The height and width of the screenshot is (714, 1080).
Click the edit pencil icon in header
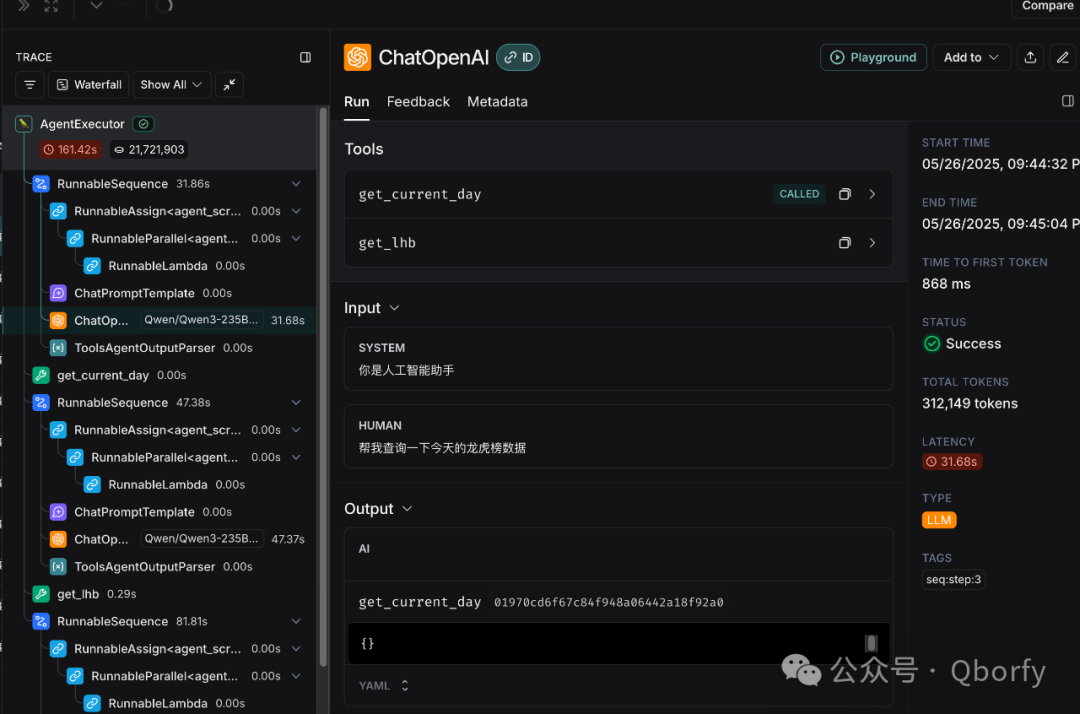(1063, 57)
